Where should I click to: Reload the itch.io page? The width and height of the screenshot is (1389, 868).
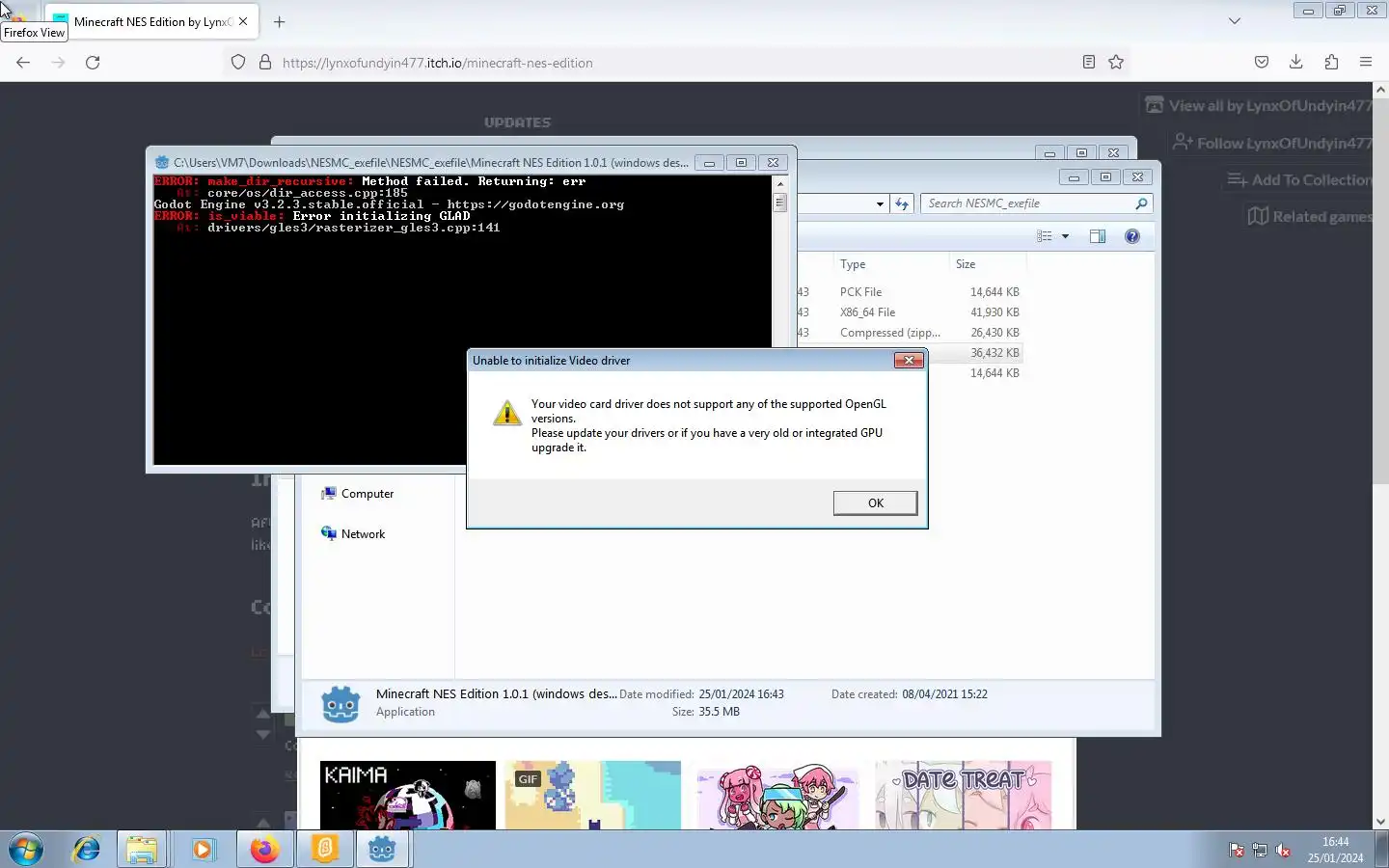coord(93,62)
